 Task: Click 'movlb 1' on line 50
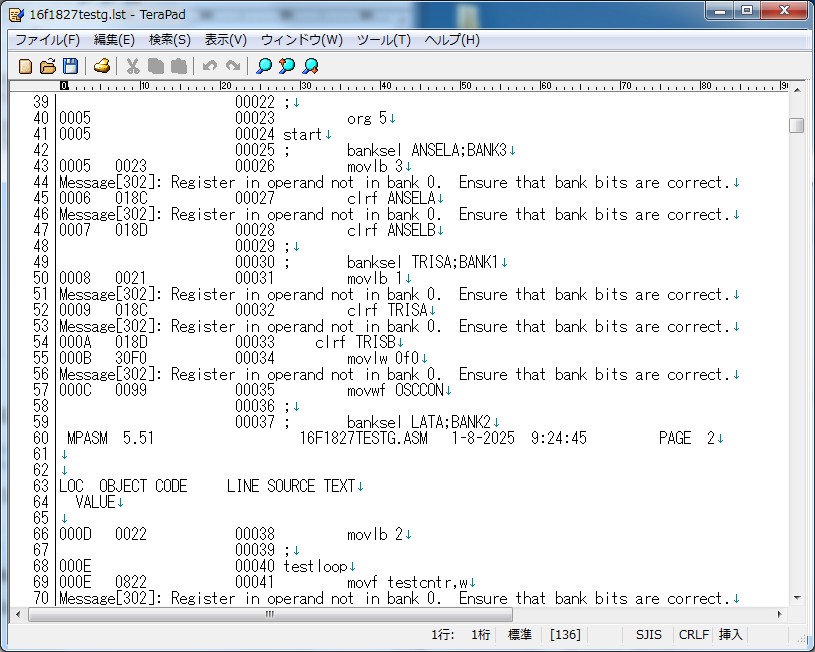pos(375,279)
